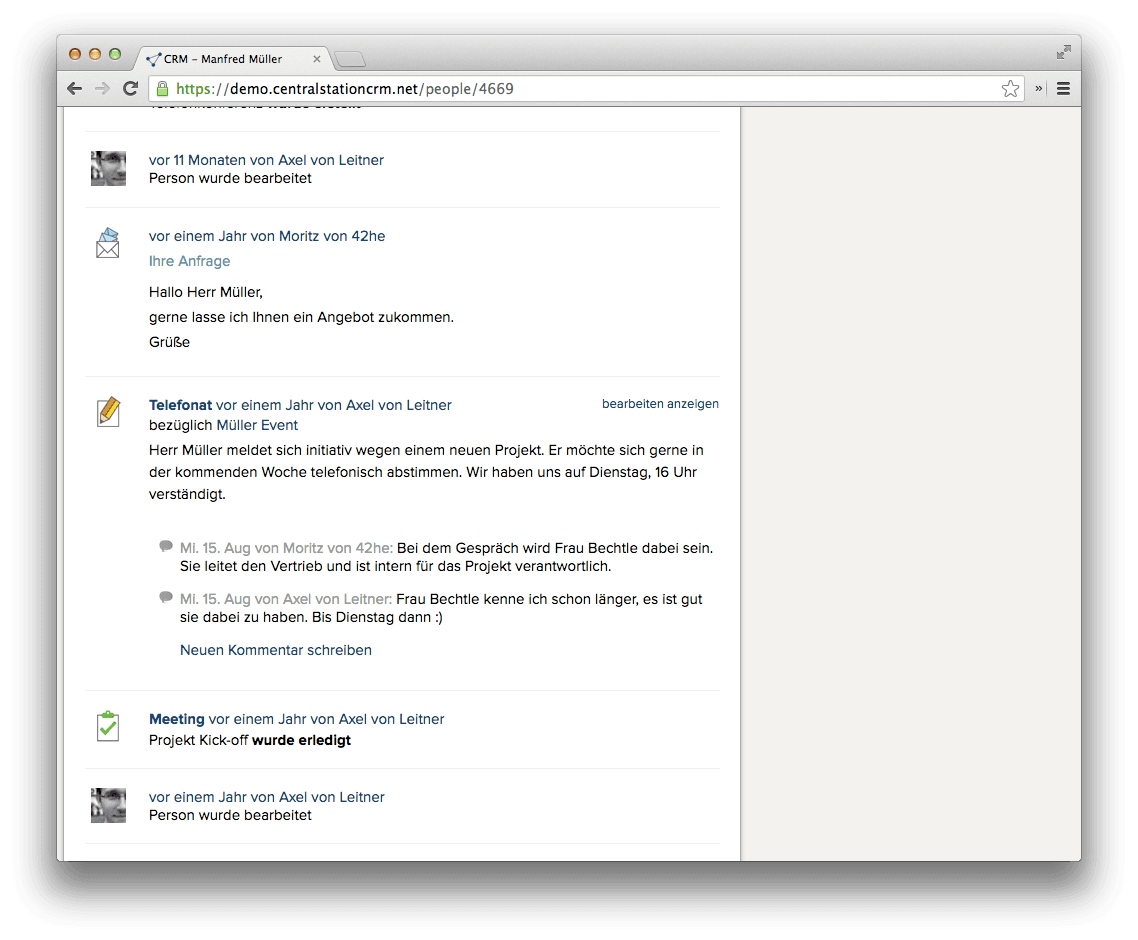Show hidden extensions via chevron overflow button
The image size is (1138, 940).
pos(1039,89)
